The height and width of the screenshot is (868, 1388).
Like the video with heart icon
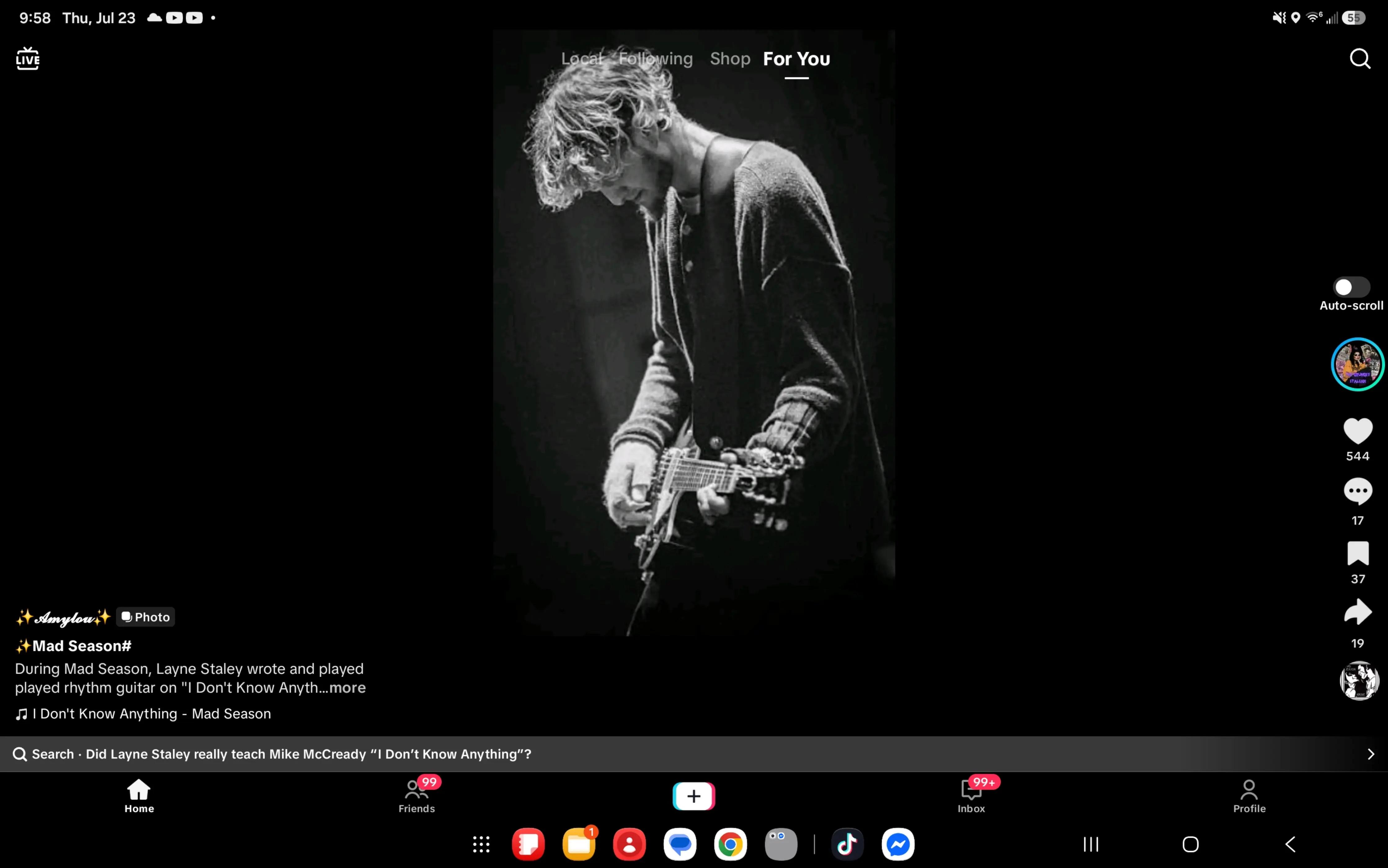coord(1358,431)
